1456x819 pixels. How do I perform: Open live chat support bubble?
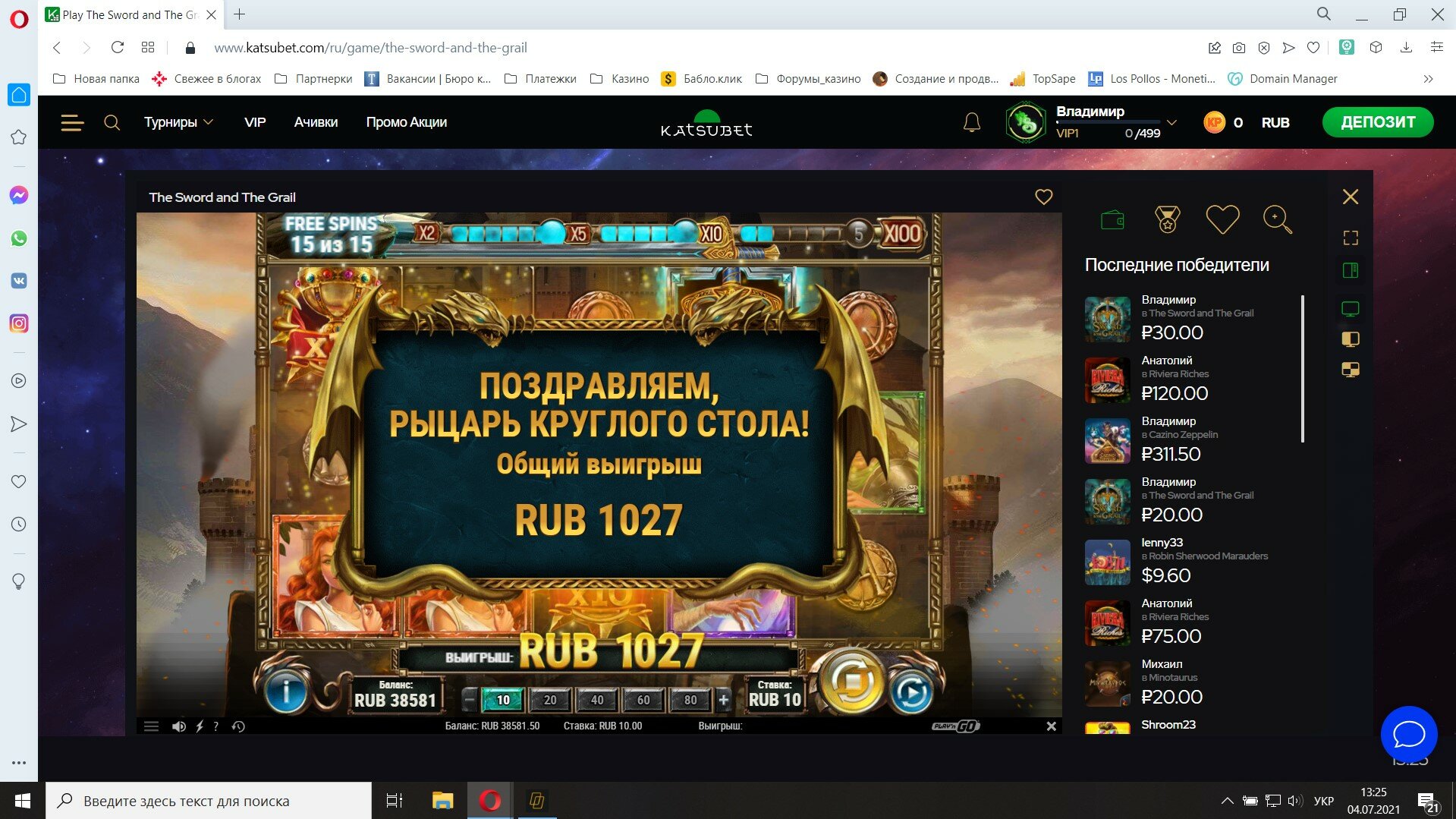[1409, 734]
